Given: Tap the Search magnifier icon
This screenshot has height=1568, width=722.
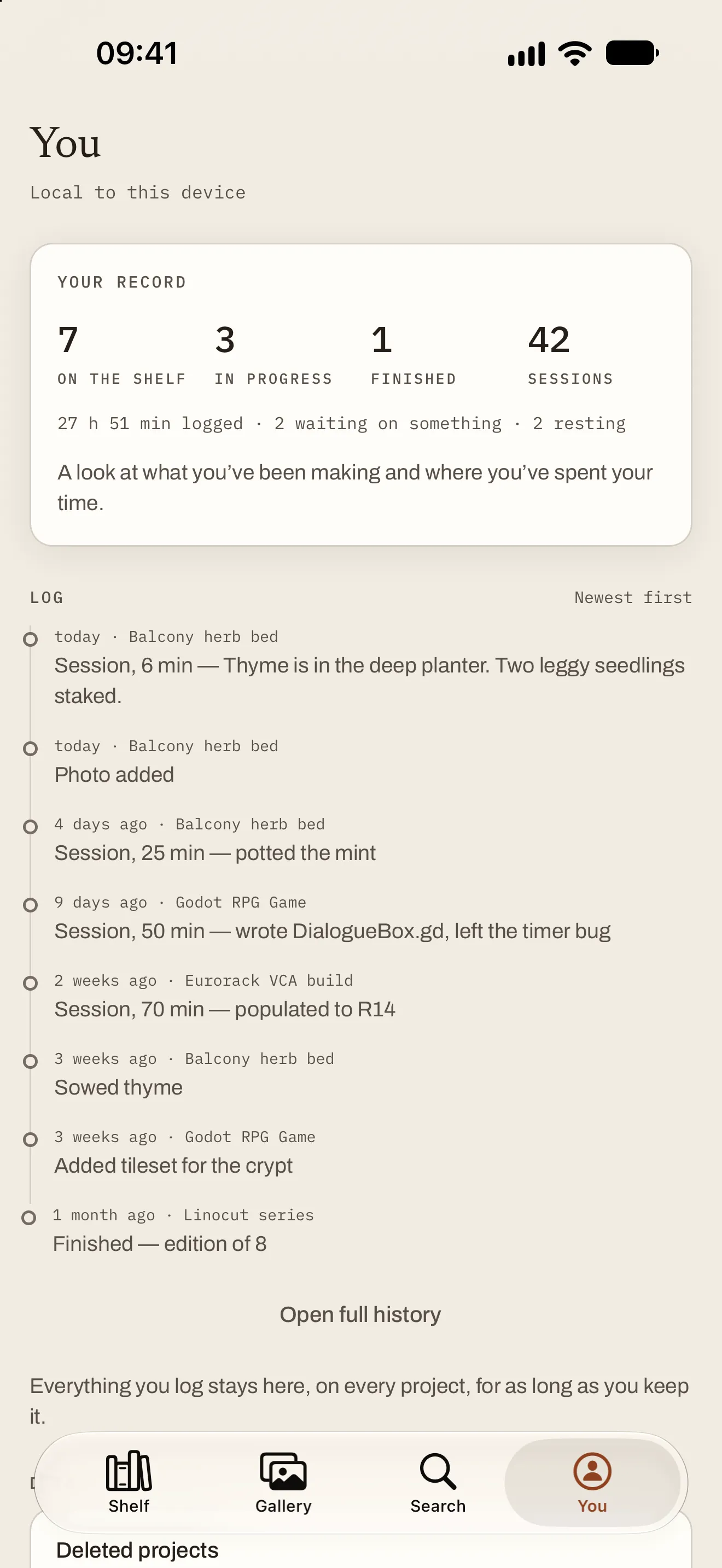Looking at the screenshot, I should coord(438,1471).
